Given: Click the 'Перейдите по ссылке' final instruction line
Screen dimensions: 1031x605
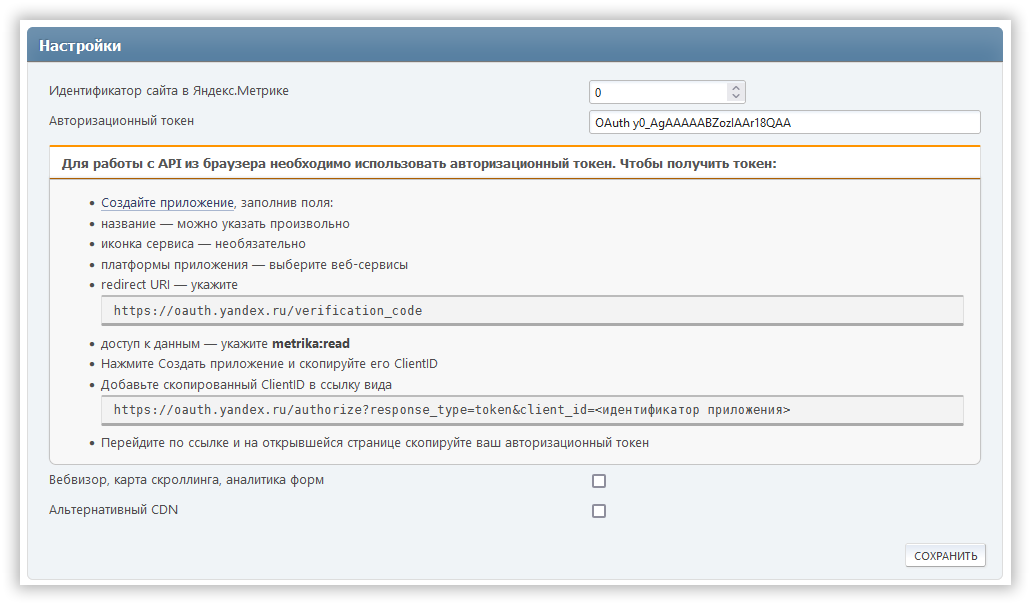Looking at the screenshot, I should [375, 442].
